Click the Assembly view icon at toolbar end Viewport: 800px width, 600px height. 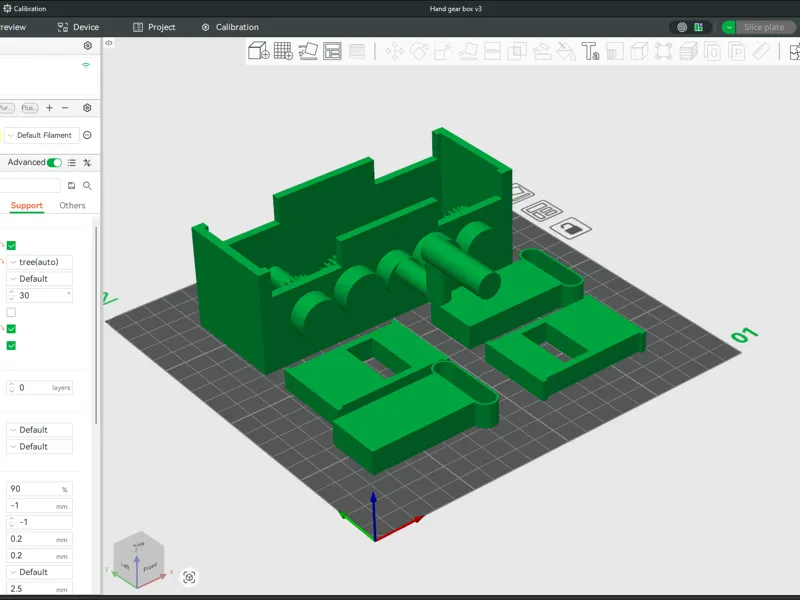coord(794,52)
